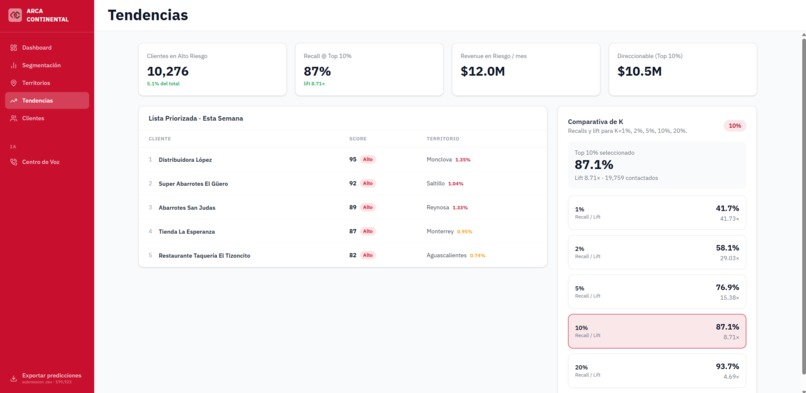This screenshot has height=393, width=806.
Task: Open Dashboard via its sidebar icon
Action: click(14, 48)
